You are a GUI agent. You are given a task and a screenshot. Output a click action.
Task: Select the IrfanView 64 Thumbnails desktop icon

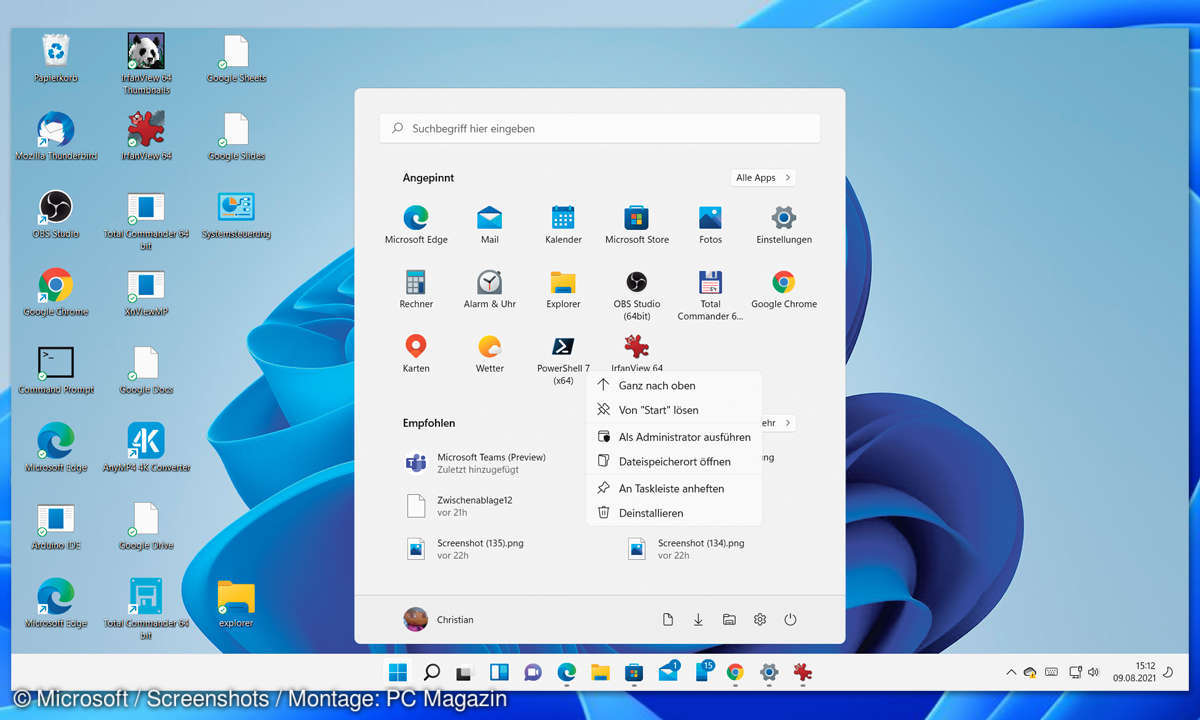146,65
